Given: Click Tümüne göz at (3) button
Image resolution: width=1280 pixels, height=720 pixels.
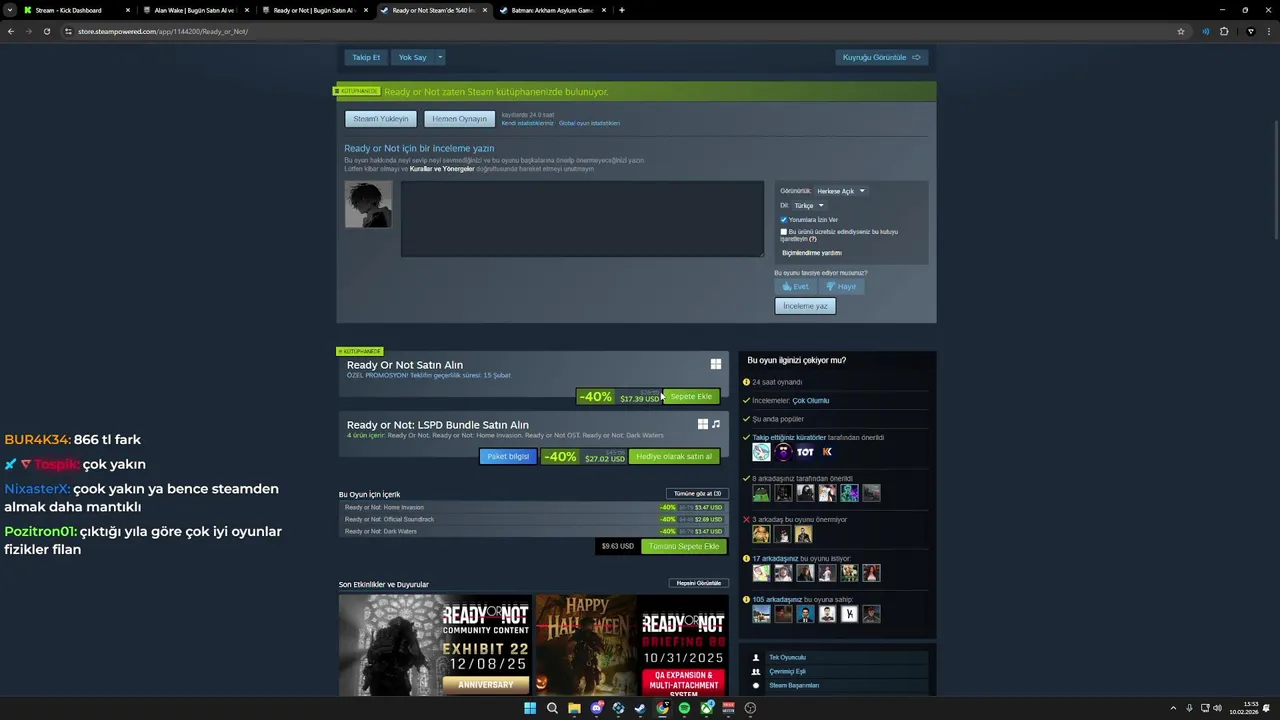Looking at the screenshot, I should coord(697,493).
